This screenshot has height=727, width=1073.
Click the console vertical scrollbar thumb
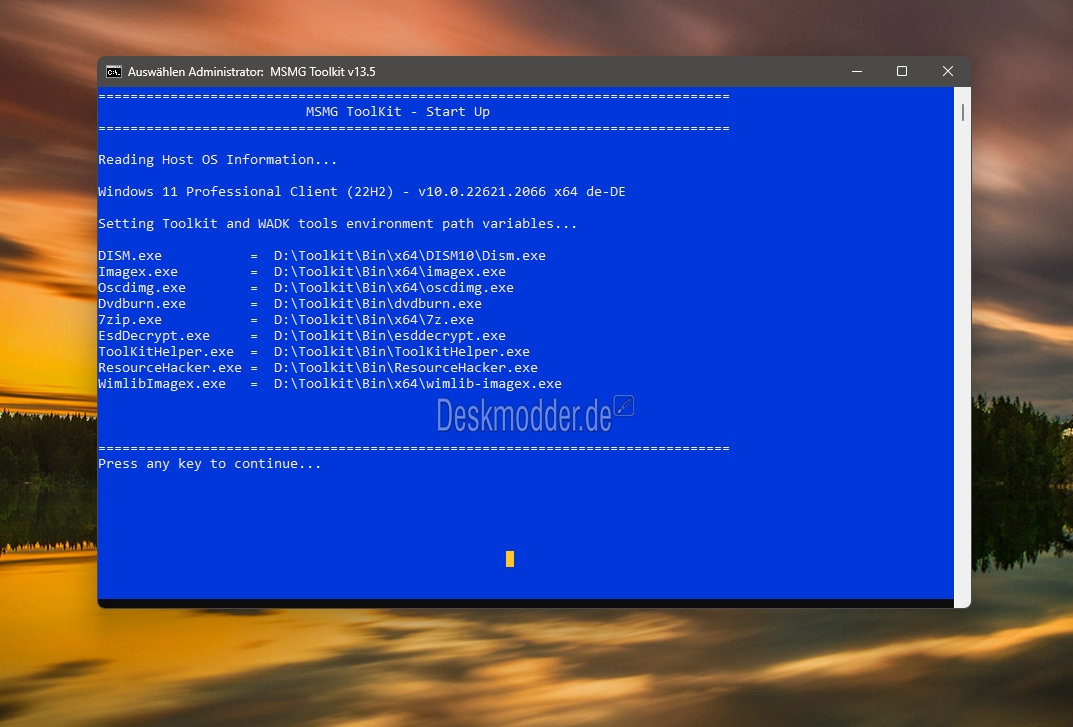(x=963, y=112)
